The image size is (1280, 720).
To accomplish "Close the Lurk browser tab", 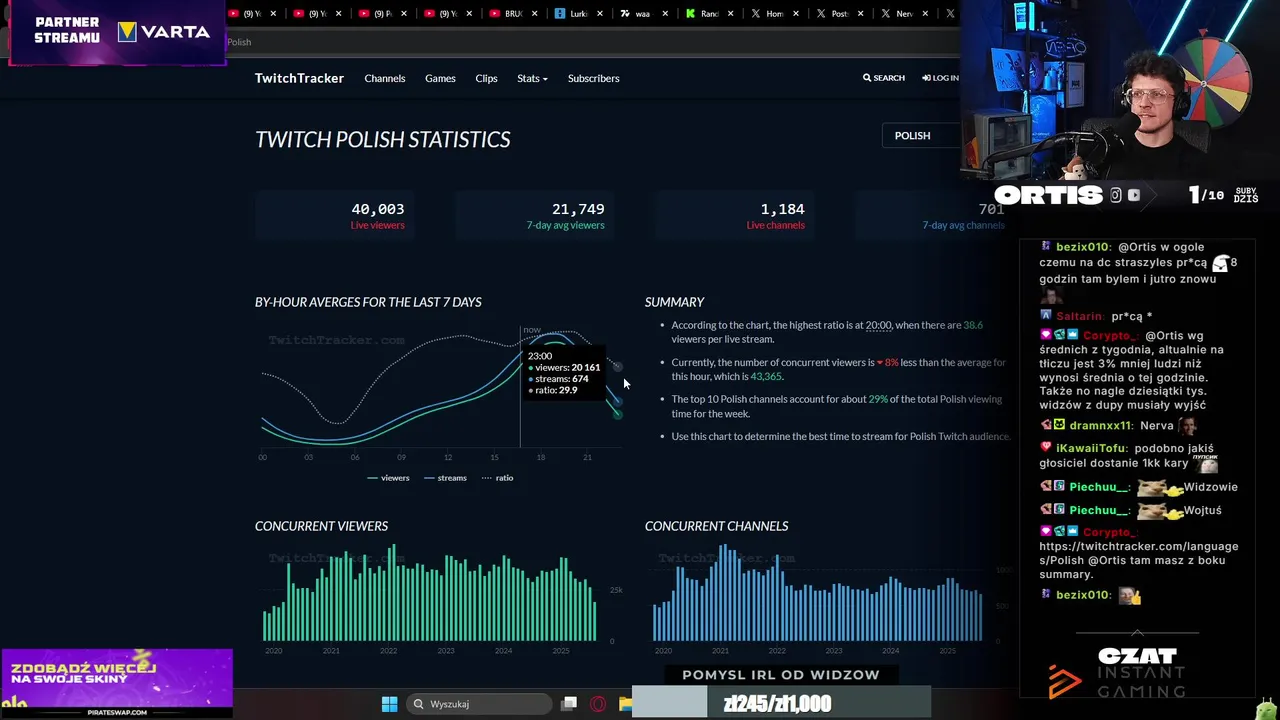I will 600,14.
